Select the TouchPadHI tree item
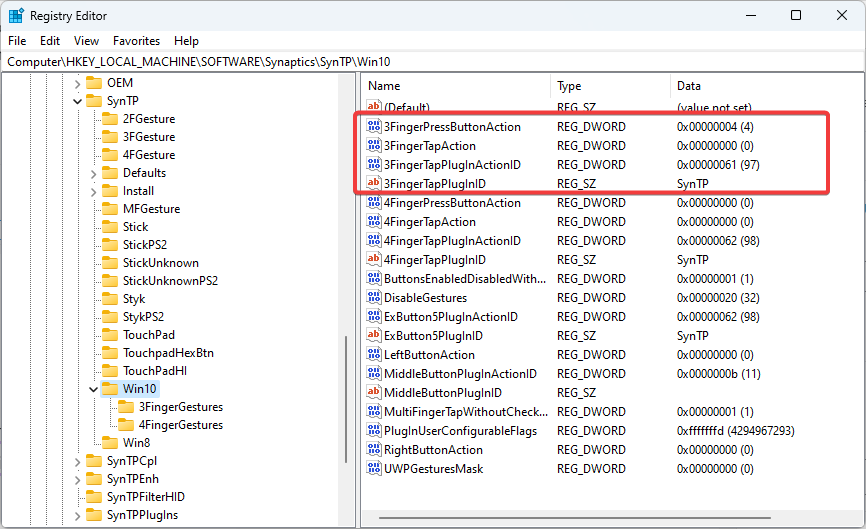Image resolution: width=866 pixels, height=529 pixels. tap(155, 371)
